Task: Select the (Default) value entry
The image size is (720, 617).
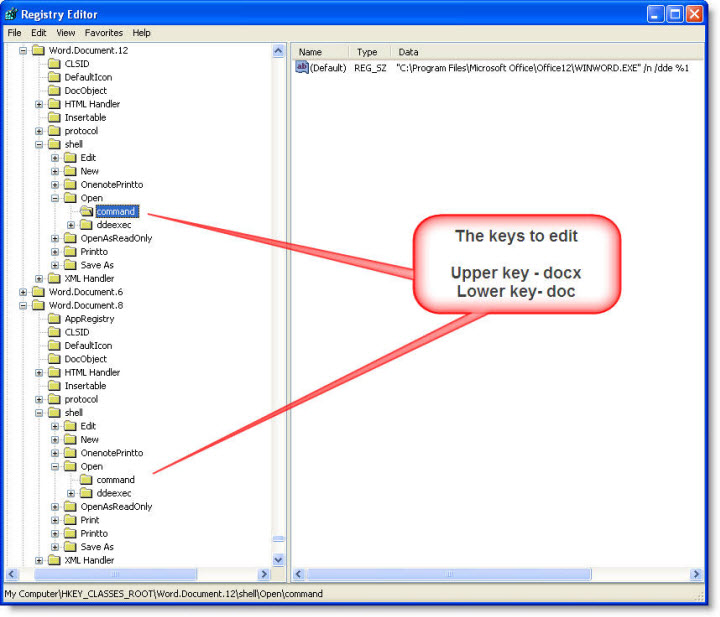Action: point(328,68)
